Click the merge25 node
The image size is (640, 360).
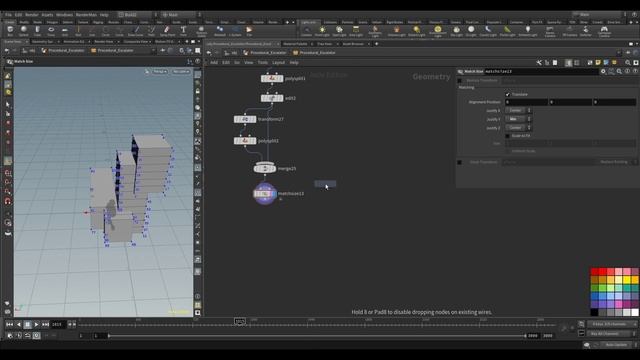coord(264,168)
